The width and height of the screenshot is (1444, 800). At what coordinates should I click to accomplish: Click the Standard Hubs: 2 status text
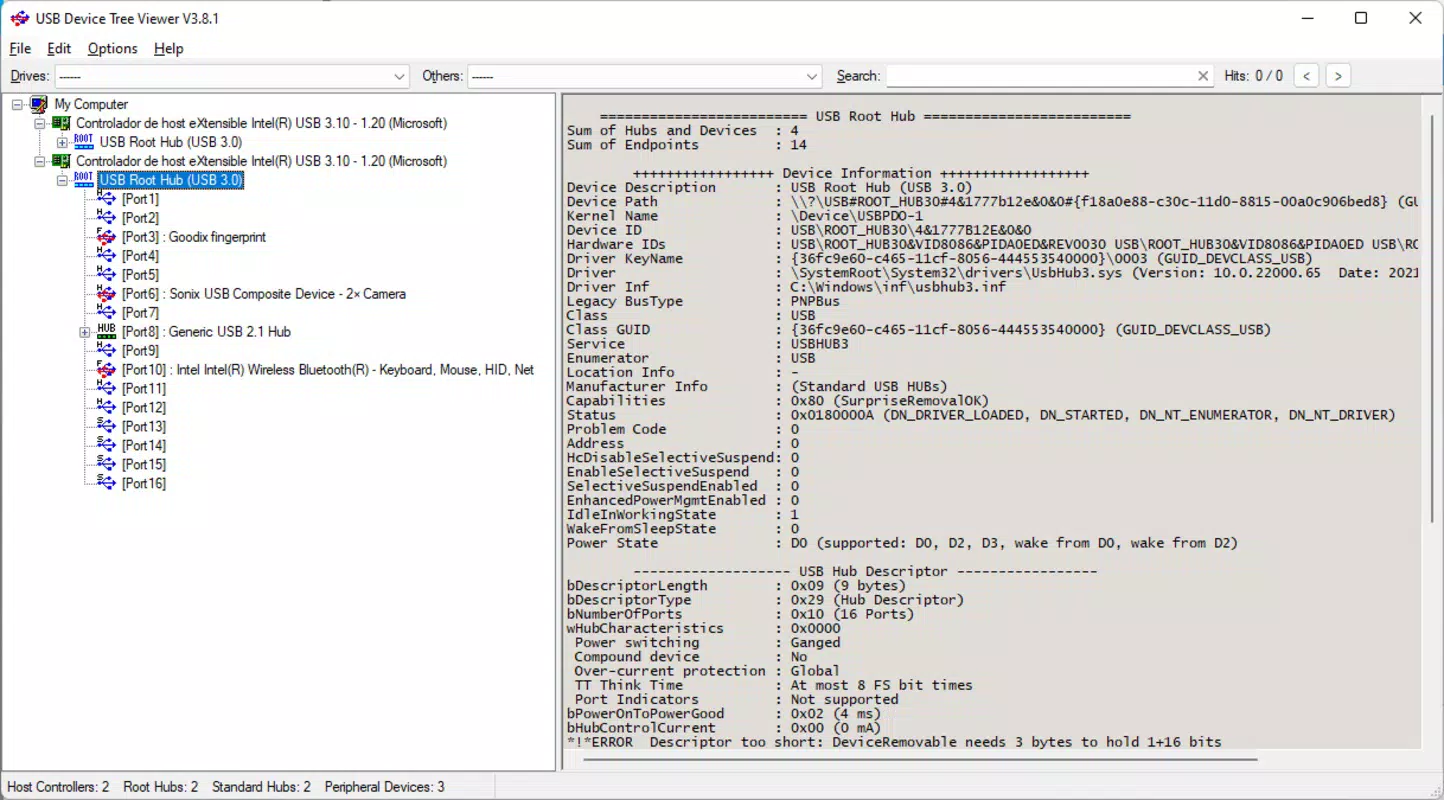click(262, 787)
